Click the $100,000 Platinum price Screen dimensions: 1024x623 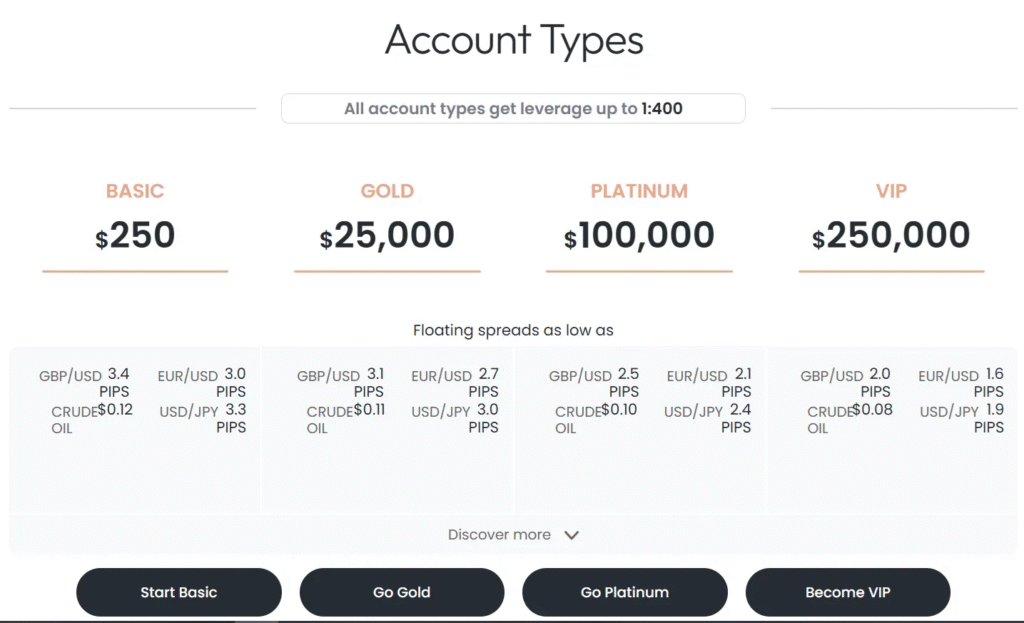(639, 236)
